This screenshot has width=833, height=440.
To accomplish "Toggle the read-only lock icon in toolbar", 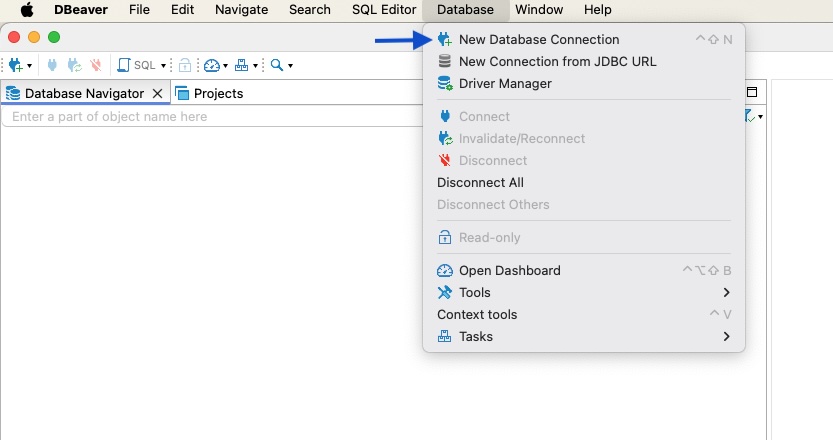I will [184, 65].
